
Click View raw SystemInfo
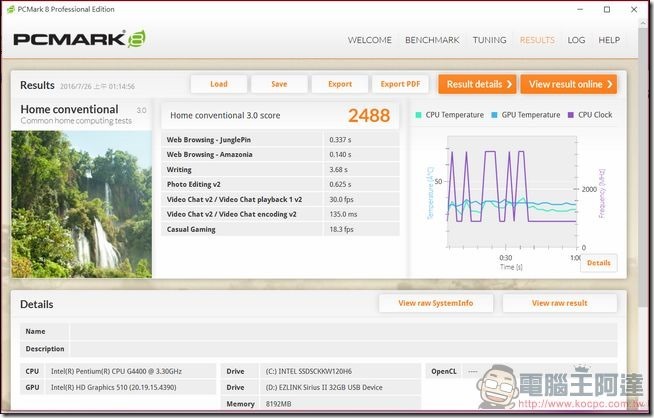436,303
